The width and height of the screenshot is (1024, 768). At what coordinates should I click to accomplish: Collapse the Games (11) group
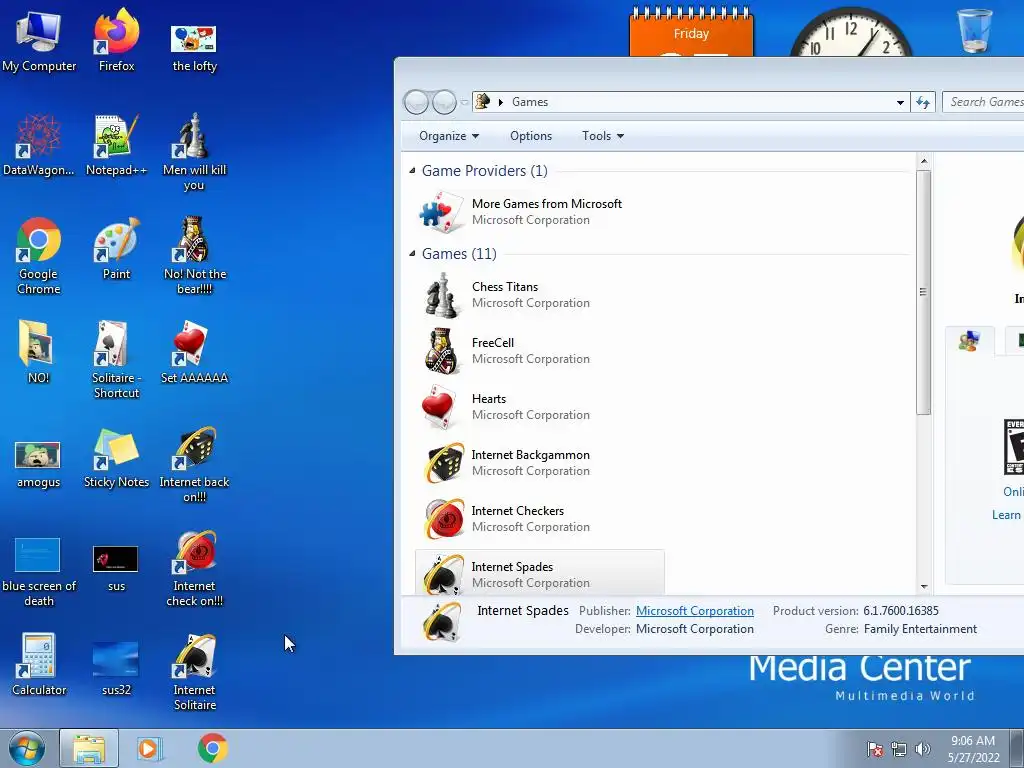[412, 253]
